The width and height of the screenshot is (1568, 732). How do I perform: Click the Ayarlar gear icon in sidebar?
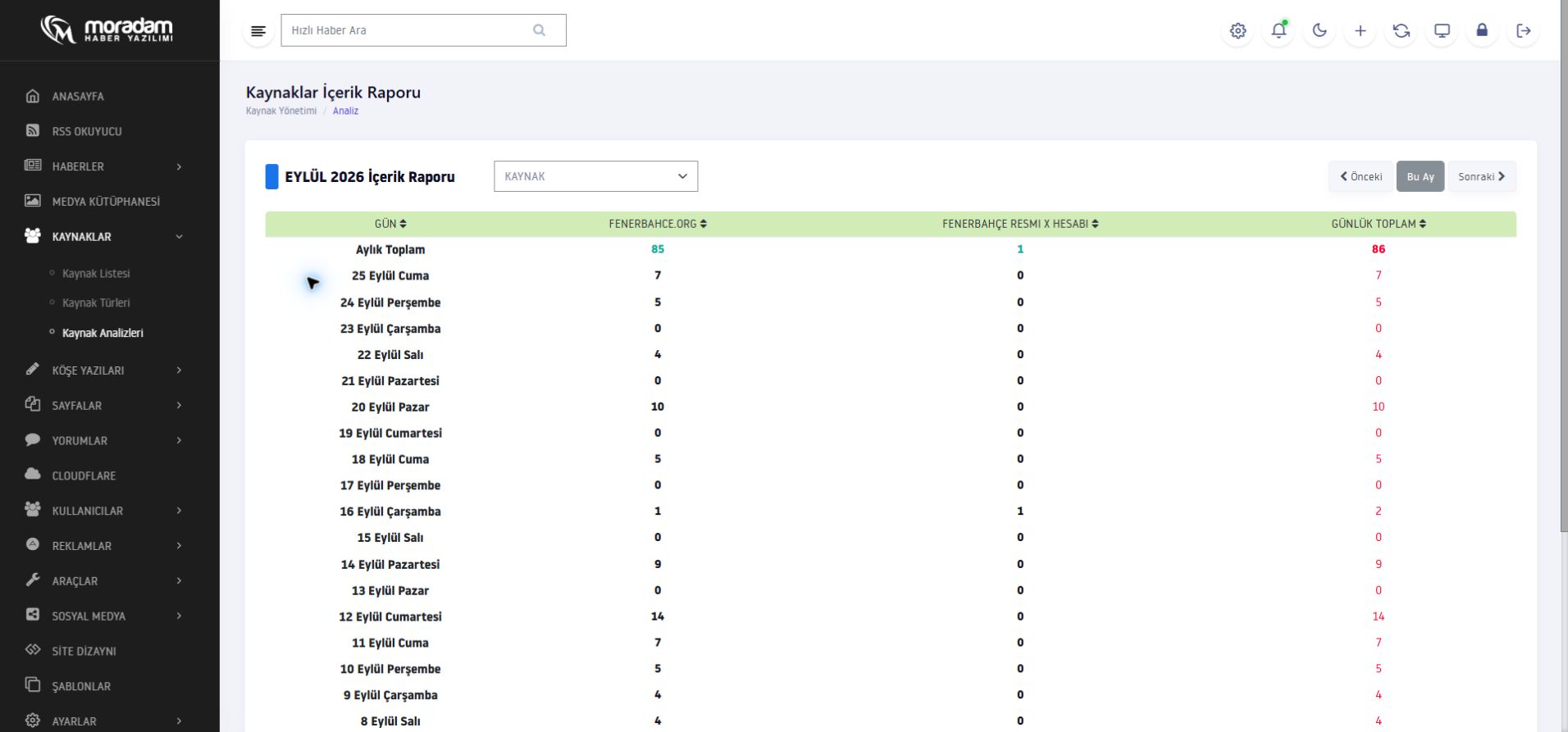(x=33, y=721)
